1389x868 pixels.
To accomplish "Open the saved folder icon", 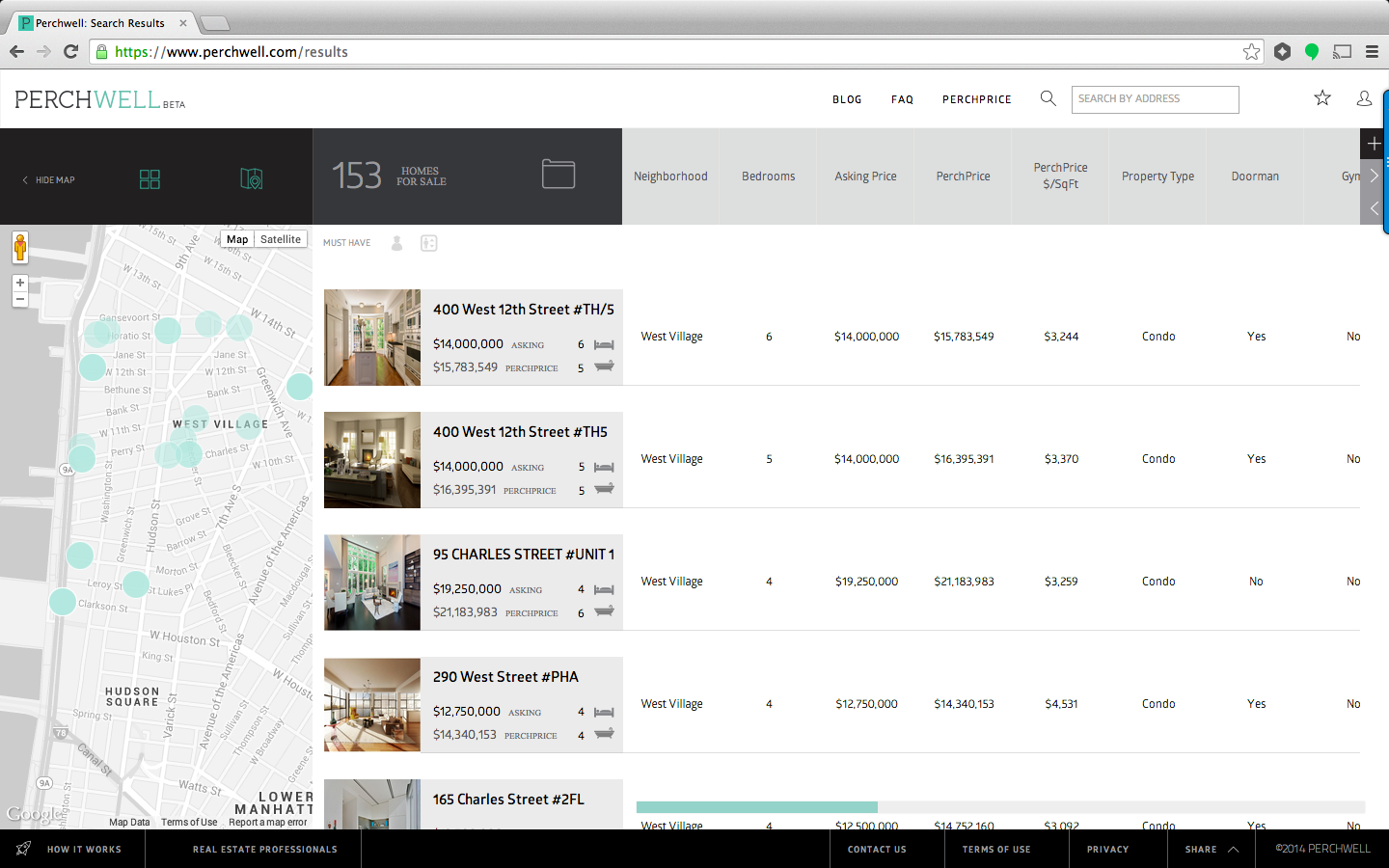I will [x=558, y=175].
